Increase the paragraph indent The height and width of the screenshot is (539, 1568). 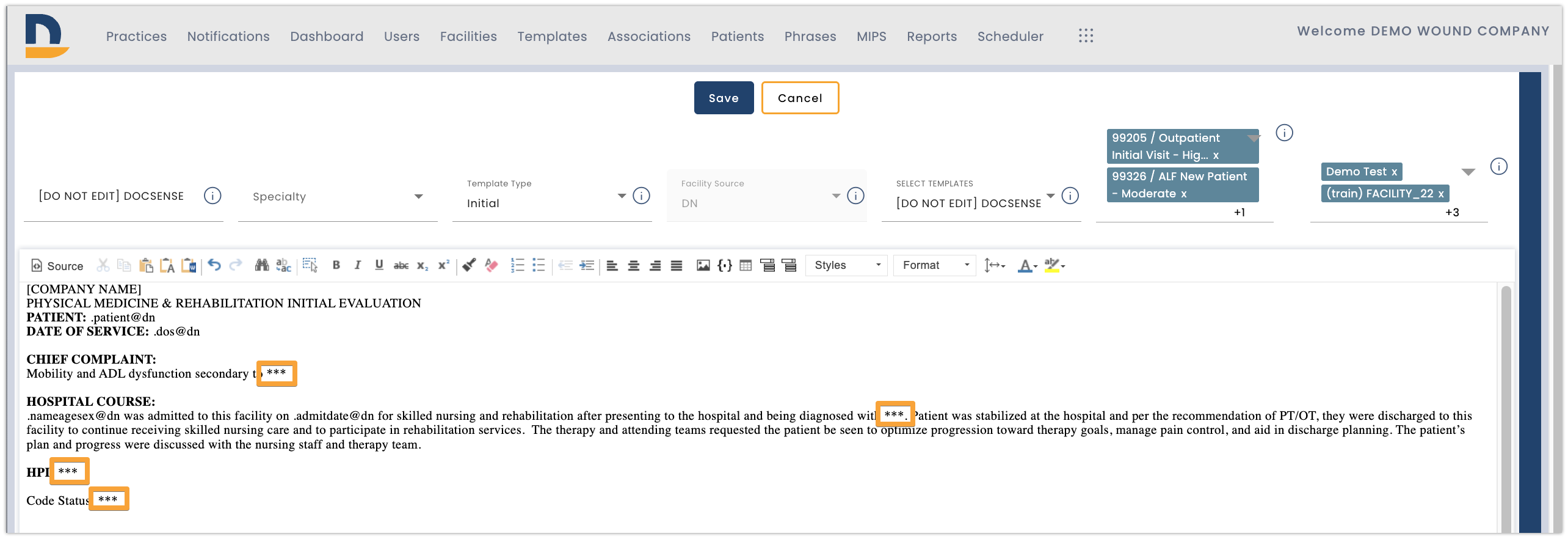(x=587, y=265)
